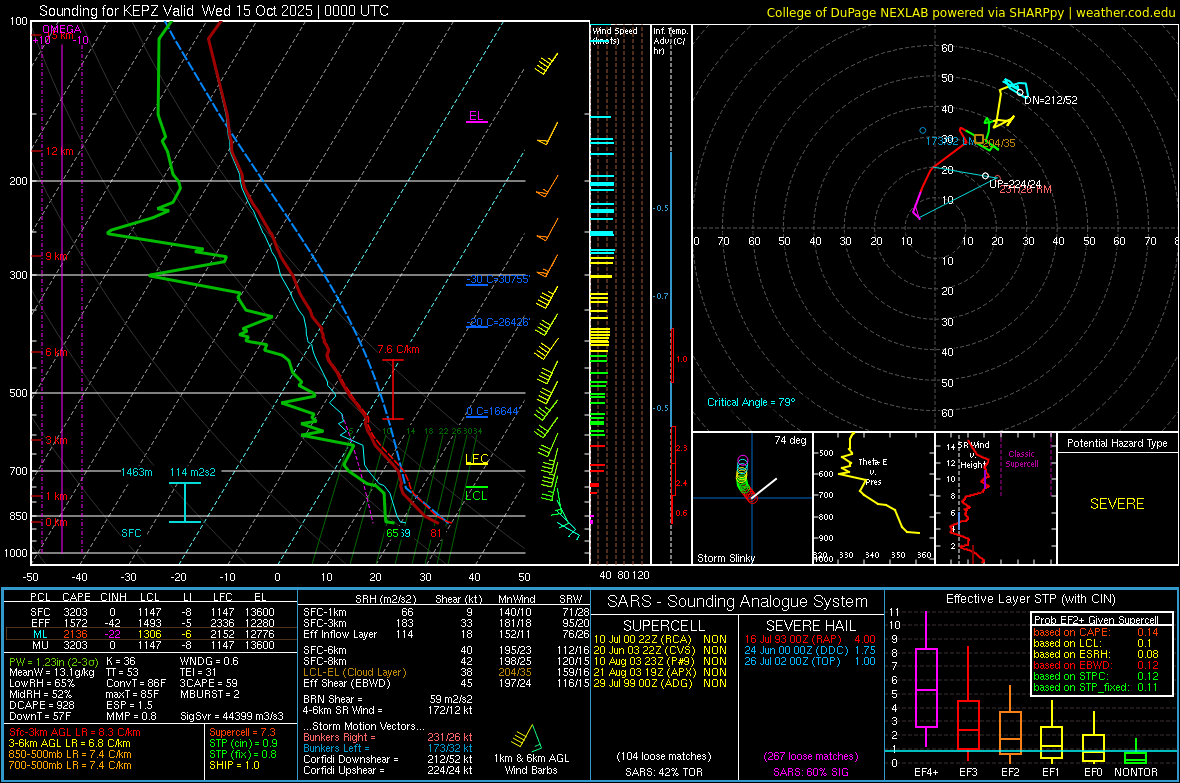Click the 'DCAPE = 928' value
The width and height of the screenshot is (1180, 783).
point(41,705)
